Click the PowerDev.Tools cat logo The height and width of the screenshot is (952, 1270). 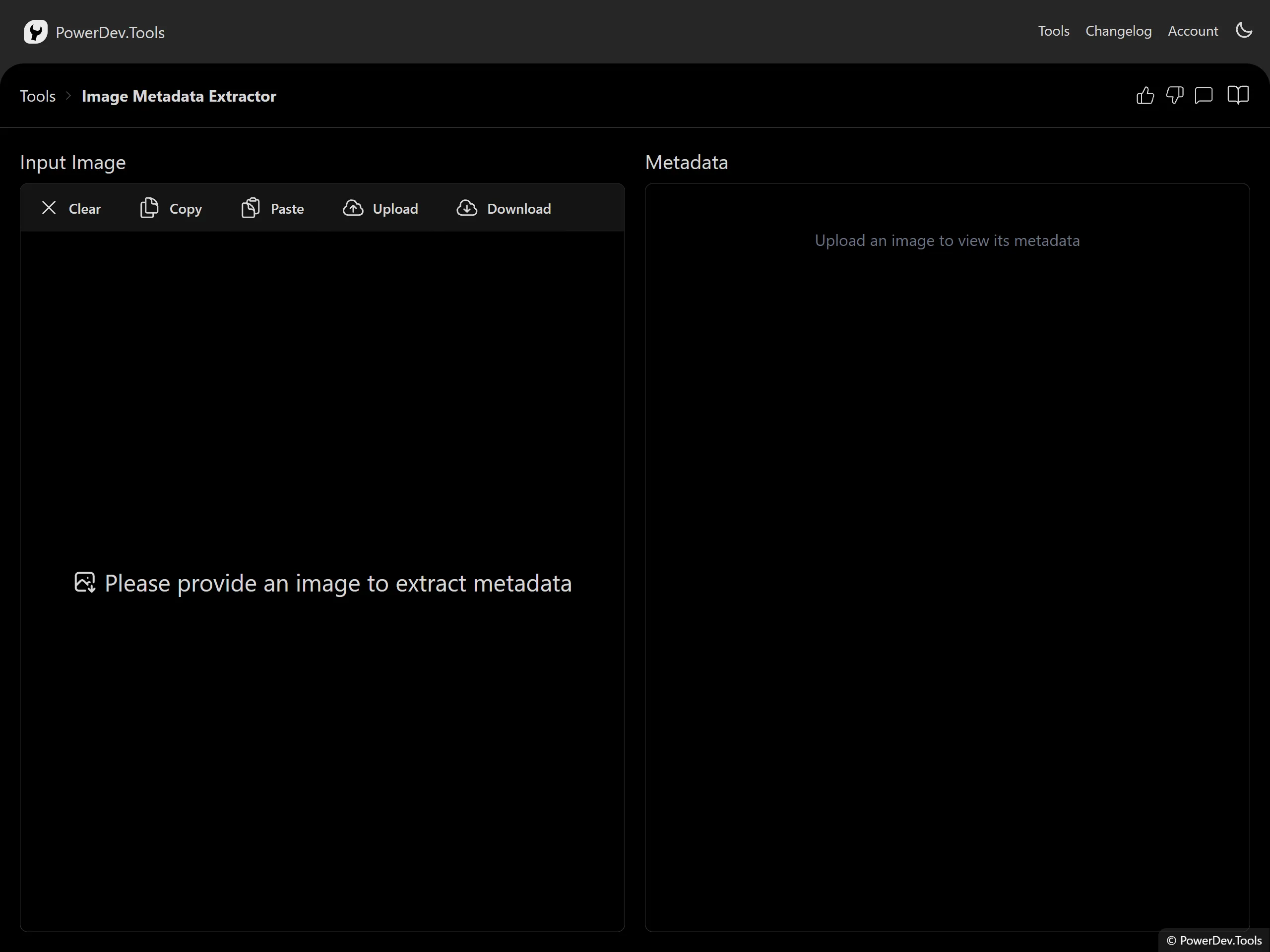click(x=36, y=32)
